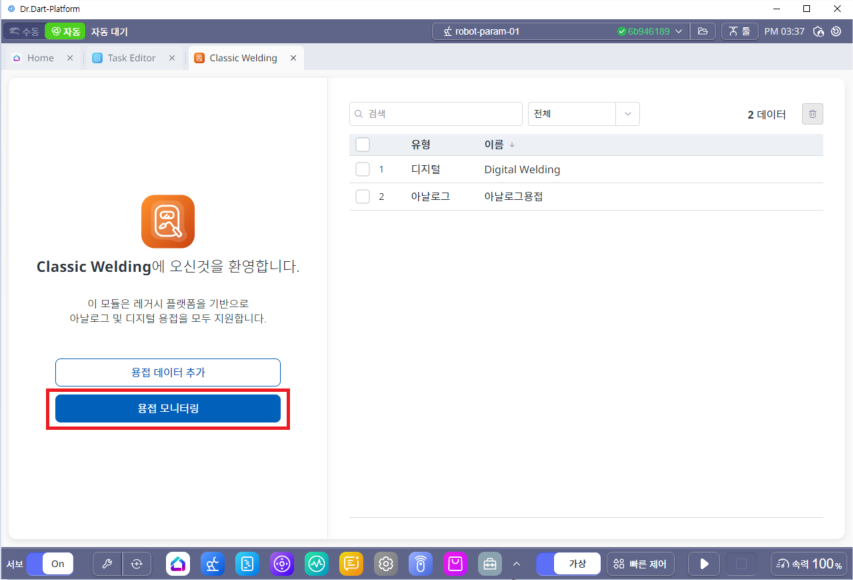853x580 pixels.
Task: Click the robot arm module icon in the dock
Action: 212,564
